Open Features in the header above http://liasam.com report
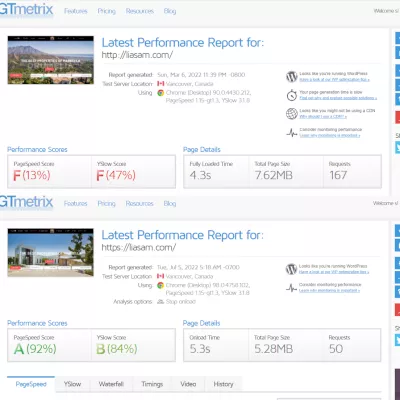The height and width of the screenshot is (400, 400). coord(76,11)
